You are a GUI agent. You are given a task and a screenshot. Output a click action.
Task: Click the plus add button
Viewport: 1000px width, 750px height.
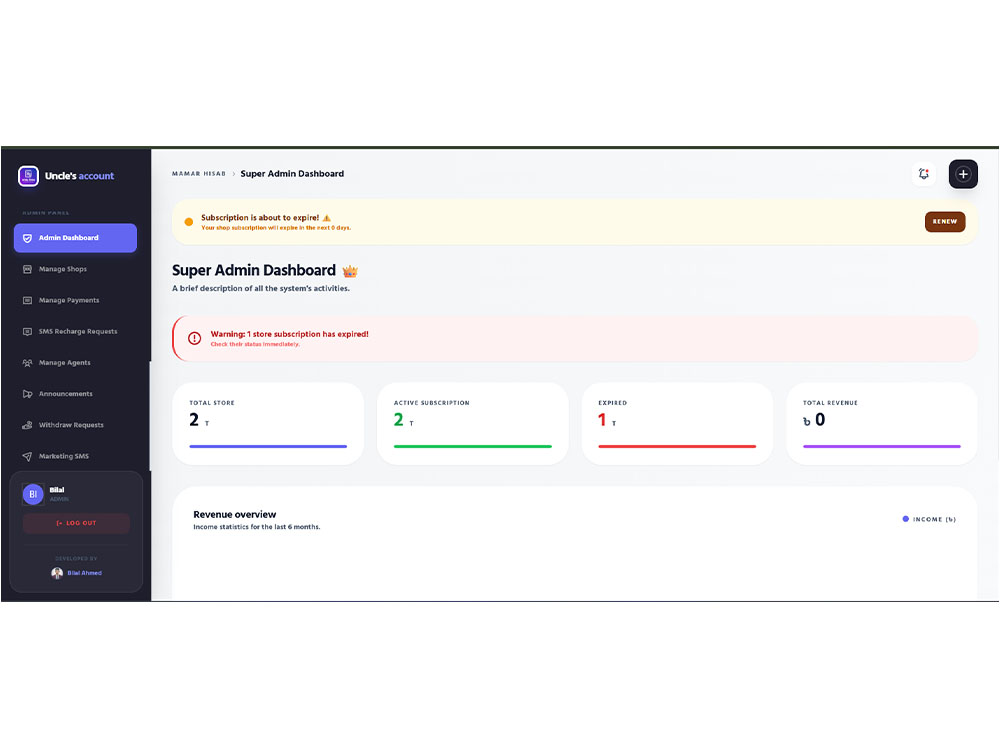click(x=963, y=174)
